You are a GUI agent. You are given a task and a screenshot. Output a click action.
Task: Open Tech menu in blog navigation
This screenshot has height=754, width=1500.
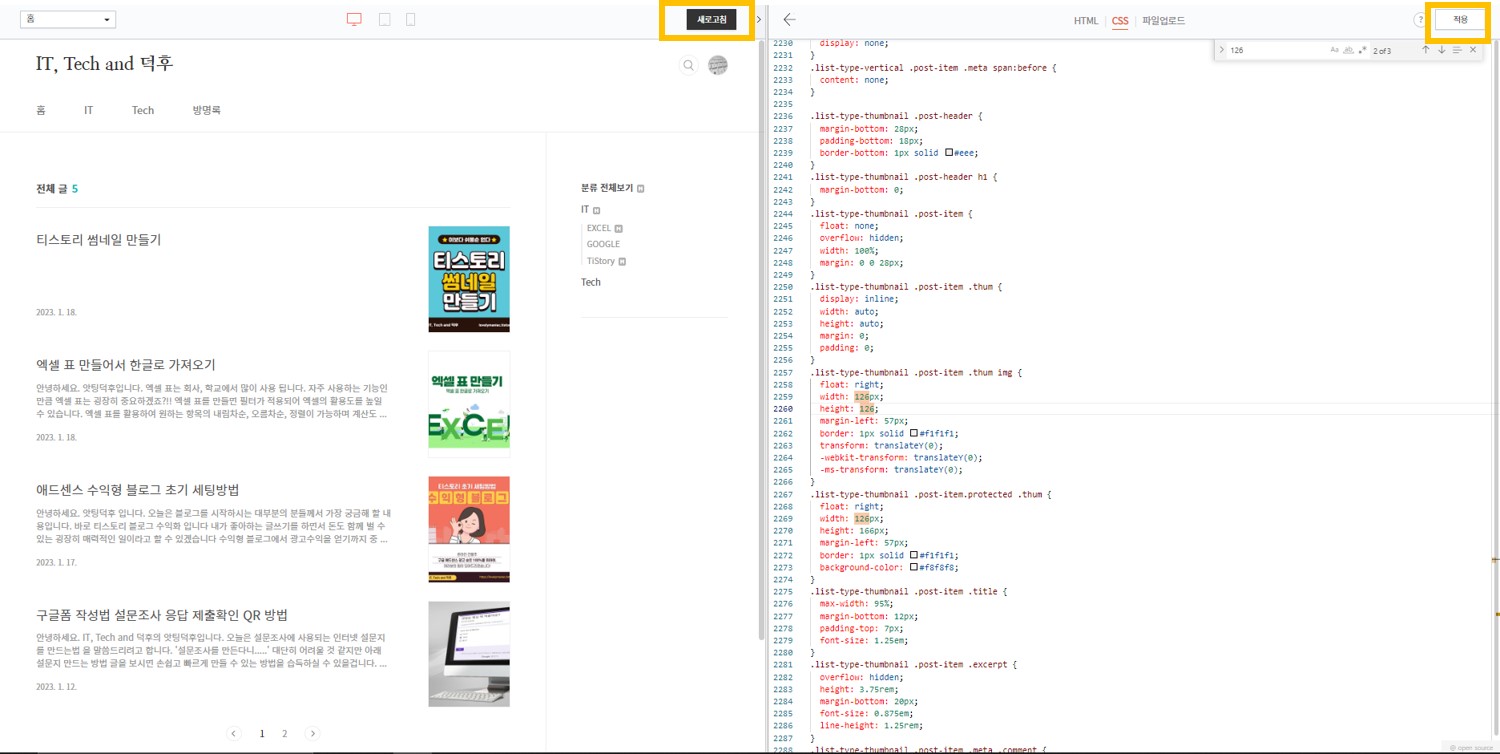click(143, 110)
